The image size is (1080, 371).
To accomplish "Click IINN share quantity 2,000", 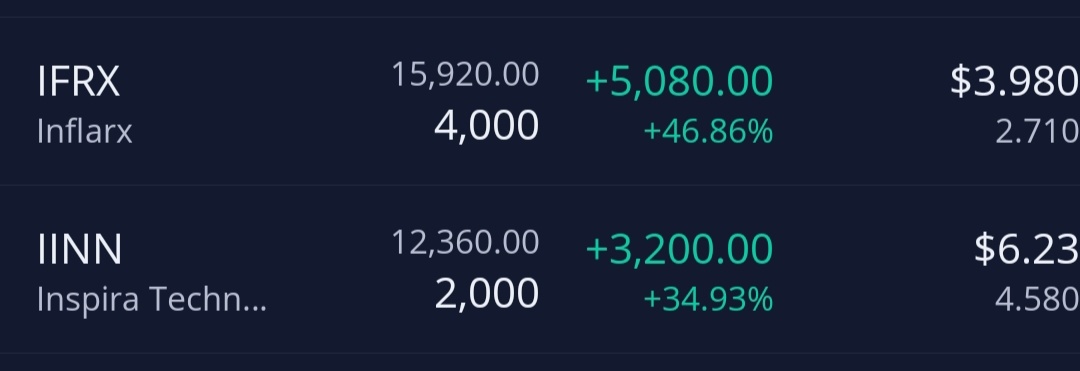I will (486, 293).
